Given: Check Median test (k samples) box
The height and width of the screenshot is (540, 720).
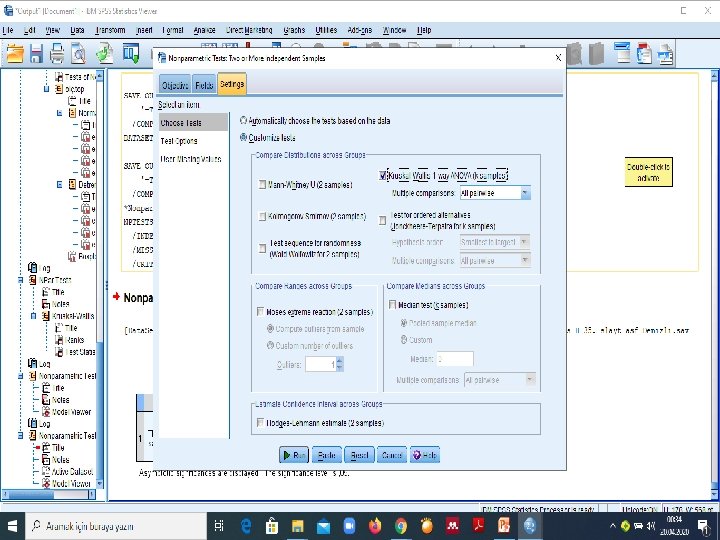Looking at the screenshot, I should click(393, 305).
